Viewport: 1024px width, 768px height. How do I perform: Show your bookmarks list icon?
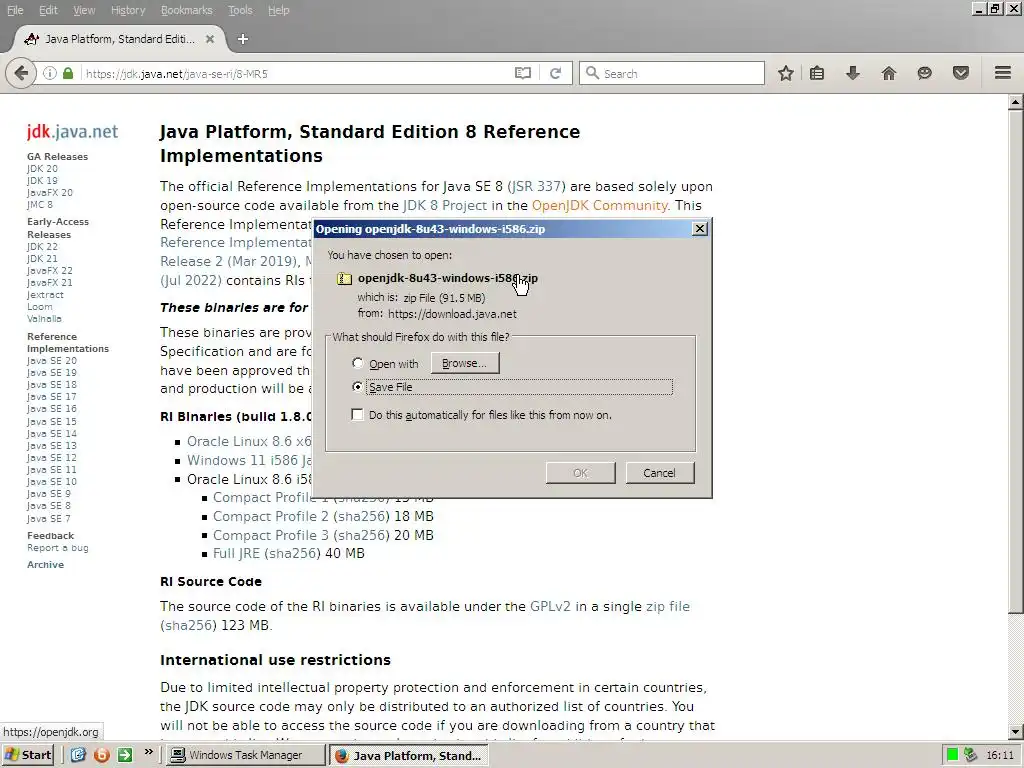(x=817, y=73)
